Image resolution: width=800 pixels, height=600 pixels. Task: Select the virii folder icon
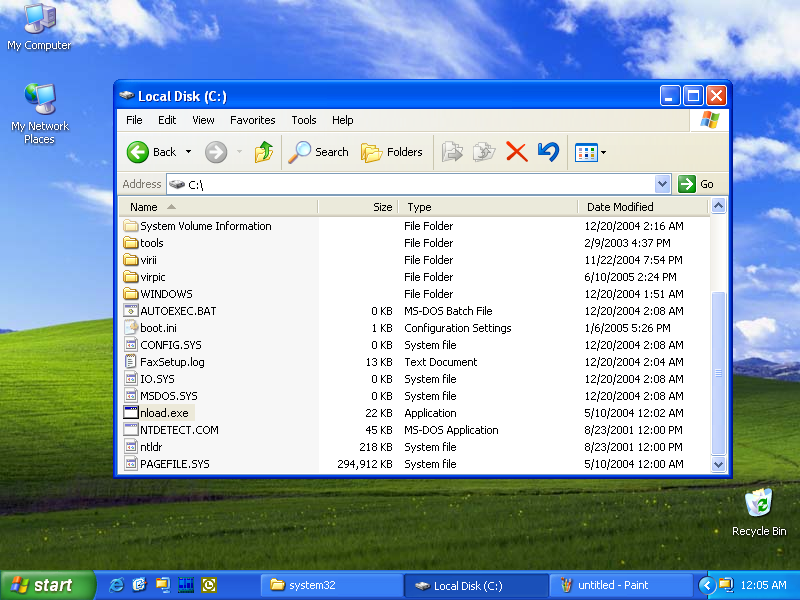coord(131,260)
